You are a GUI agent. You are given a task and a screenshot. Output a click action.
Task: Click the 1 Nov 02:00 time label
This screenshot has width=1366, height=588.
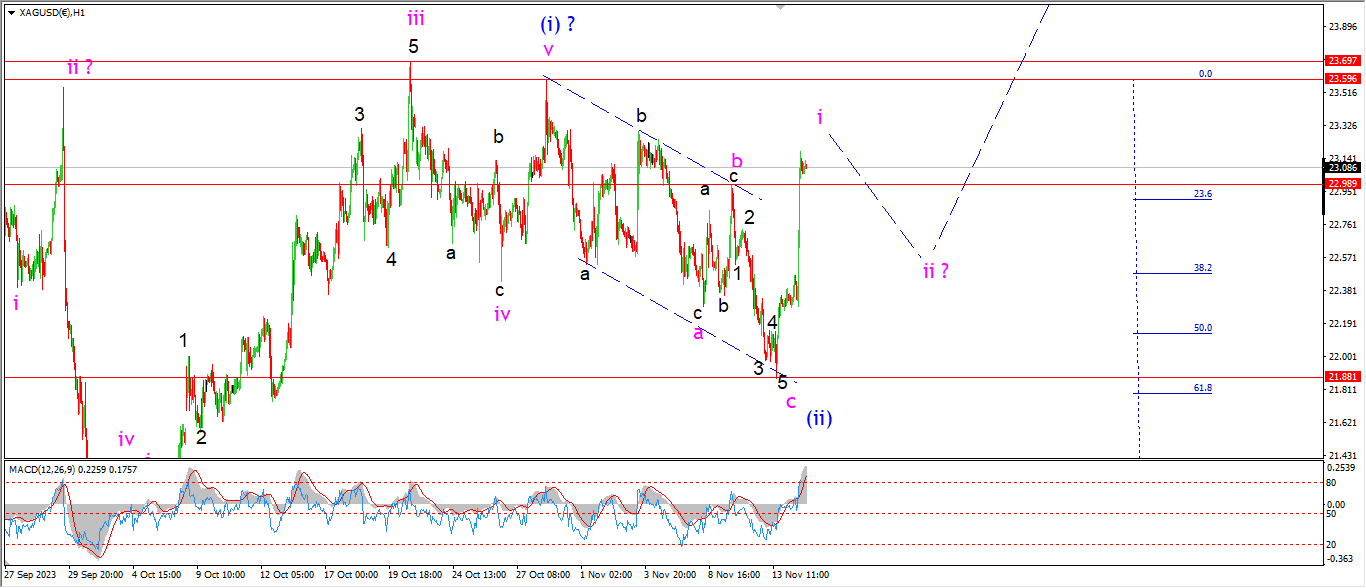tap(607, 575)
